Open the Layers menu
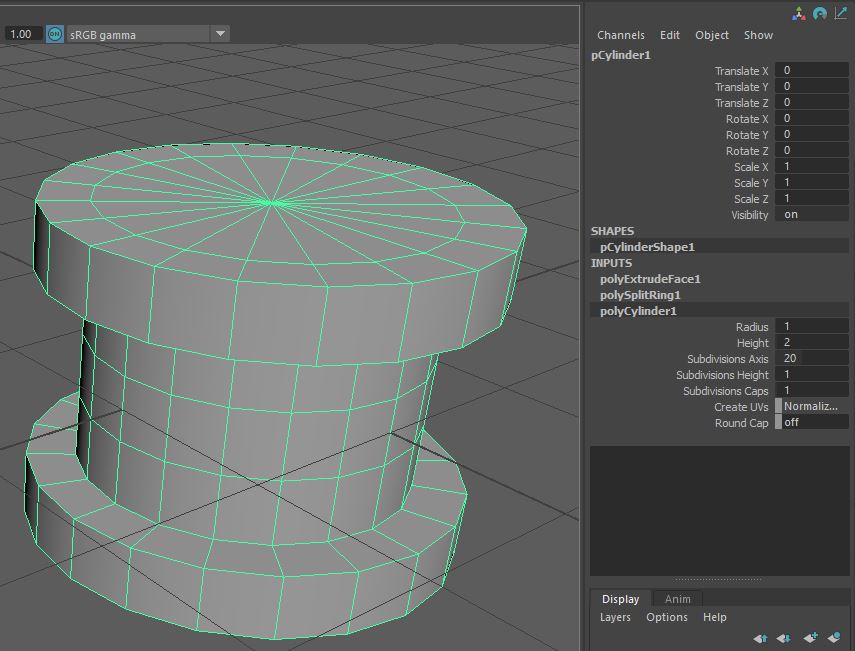 coord(615,617)
